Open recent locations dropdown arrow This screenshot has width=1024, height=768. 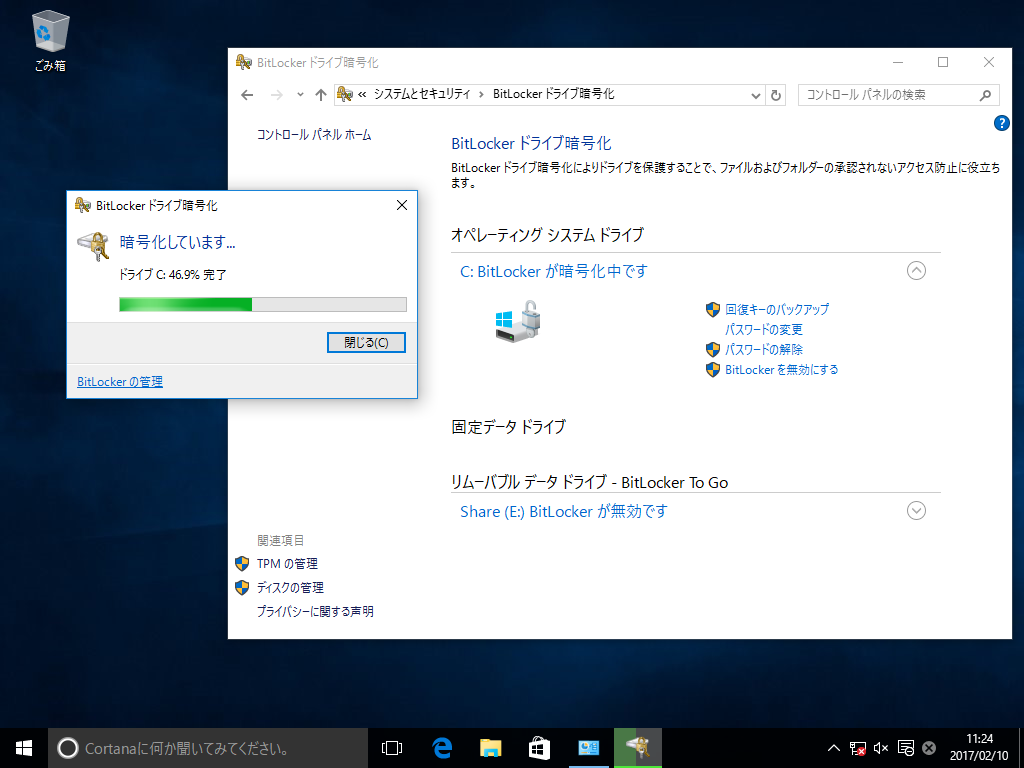click(x=300, y=95)
